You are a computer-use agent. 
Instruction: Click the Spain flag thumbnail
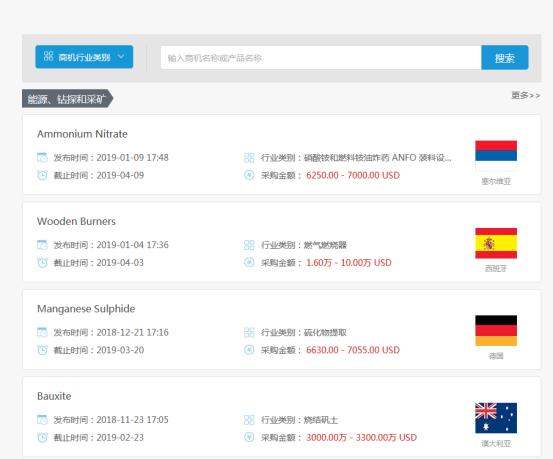[x=496, y=243]
